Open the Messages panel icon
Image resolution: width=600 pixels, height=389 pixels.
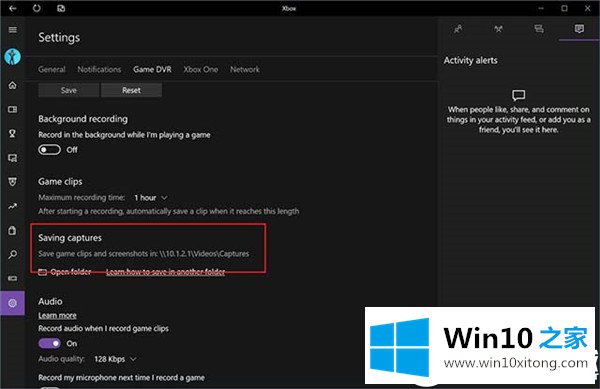click(x=539, y=29)
